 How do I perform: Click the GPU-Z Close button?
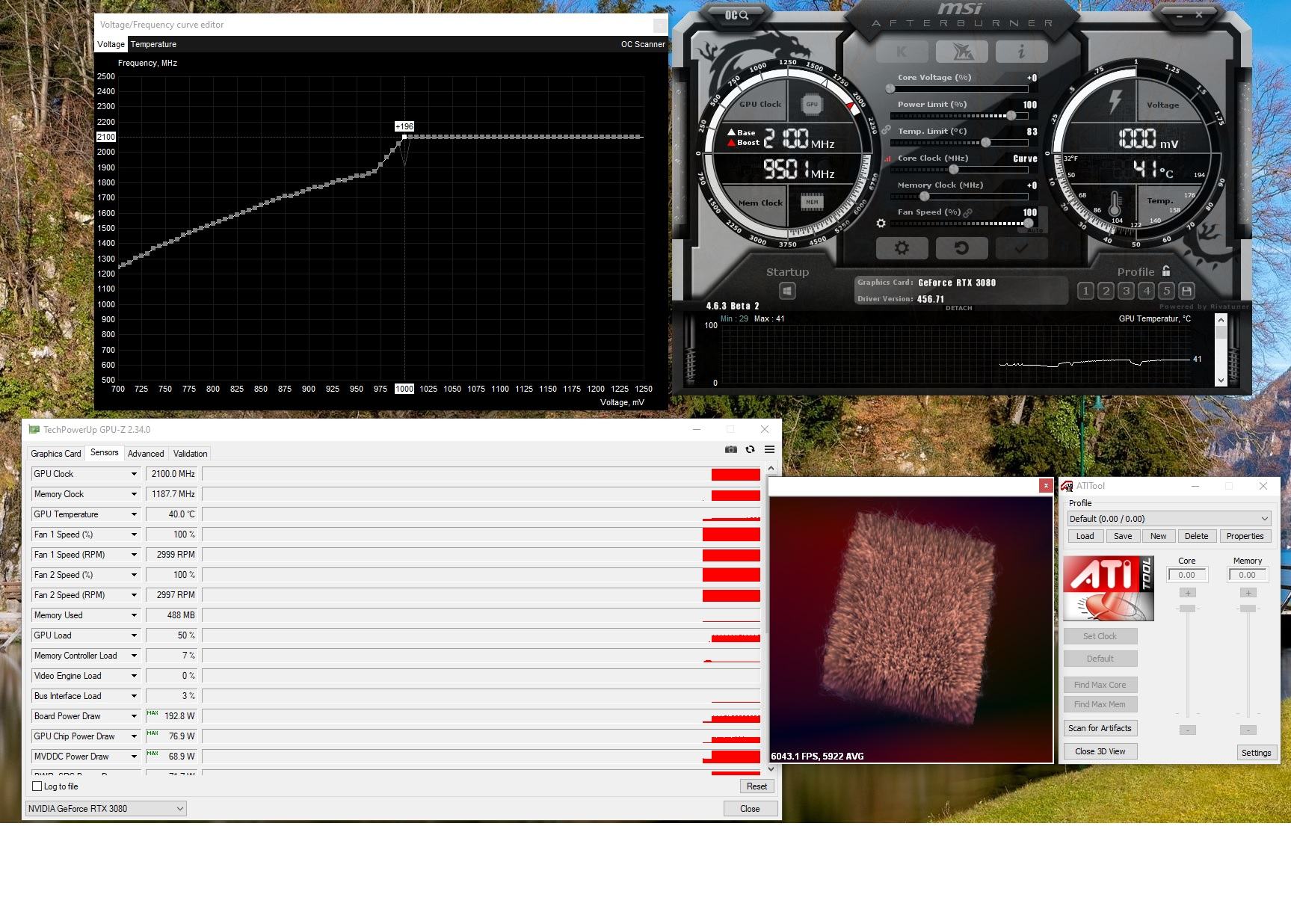point(750,809)
